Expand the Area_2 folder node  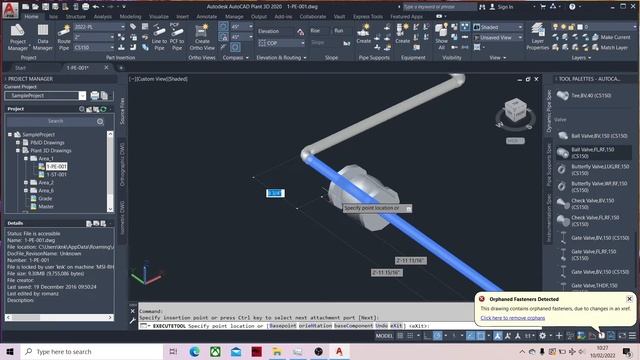26,182
